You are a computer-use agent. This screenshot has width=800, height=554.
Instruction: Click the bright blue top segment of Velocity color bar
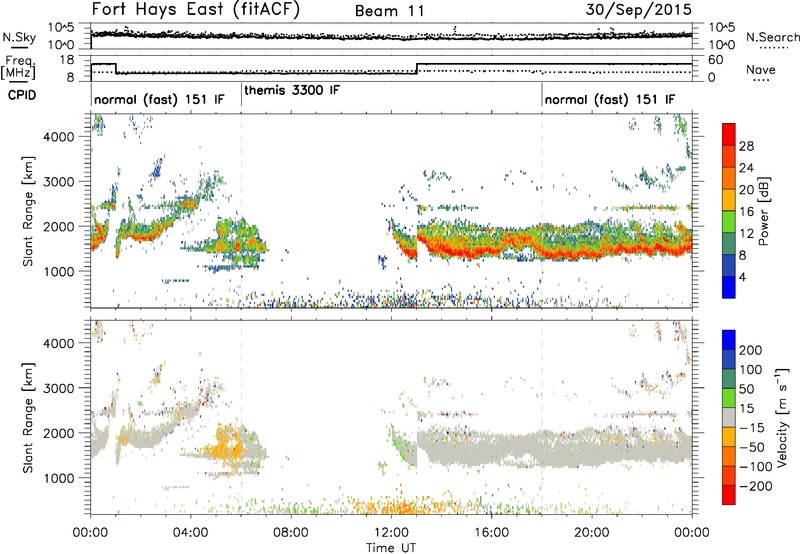729,340
